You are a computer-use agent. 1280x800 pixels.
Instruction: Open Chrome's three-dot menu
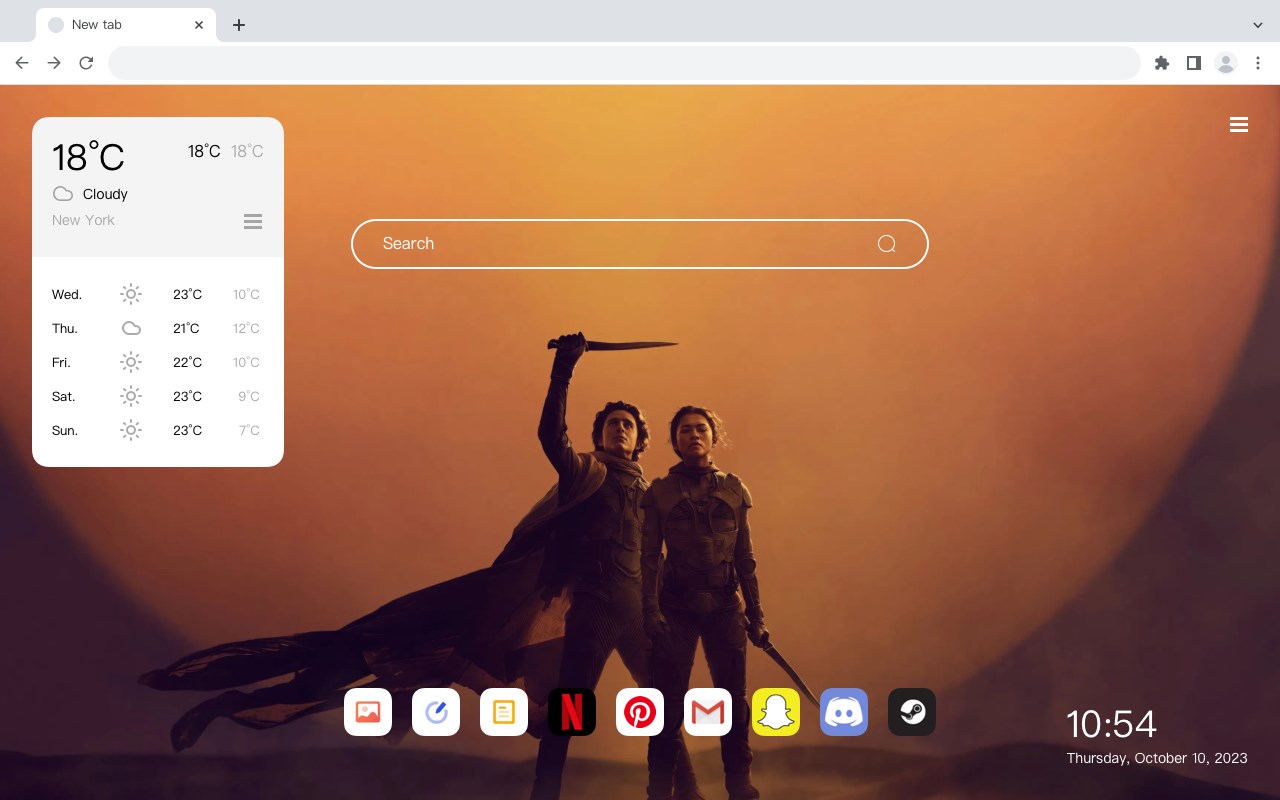1258,63
